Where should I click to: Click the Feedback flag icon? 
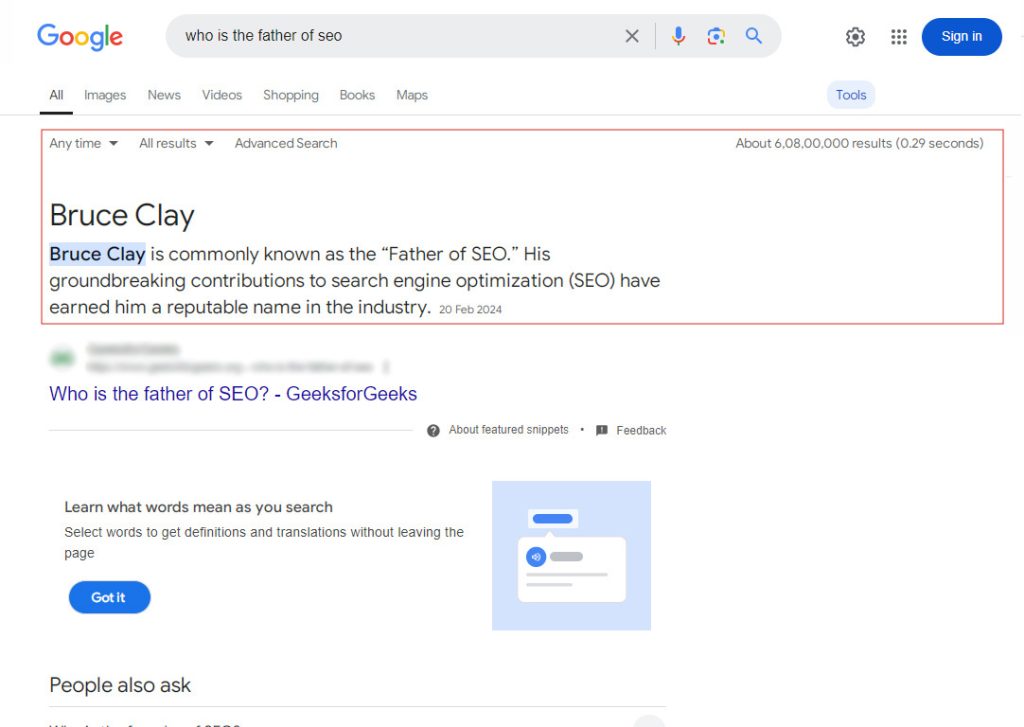coord(602,430)
